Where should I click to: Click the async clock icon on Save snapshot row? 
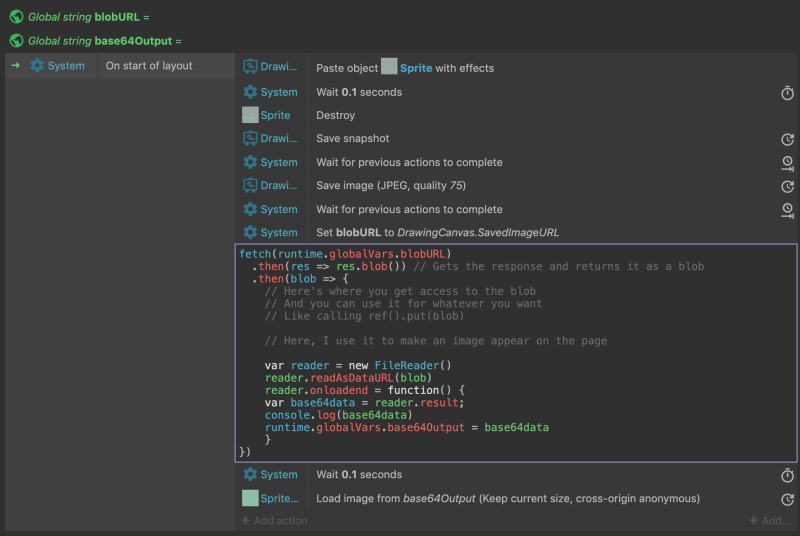pyautogui.click(x=787, y=139)
